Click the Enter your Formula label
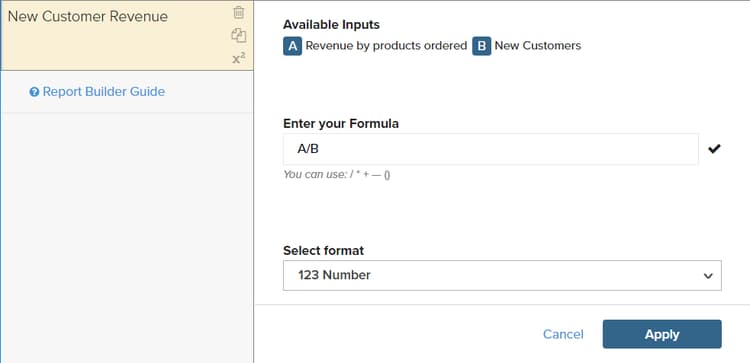 coord(341,124)
